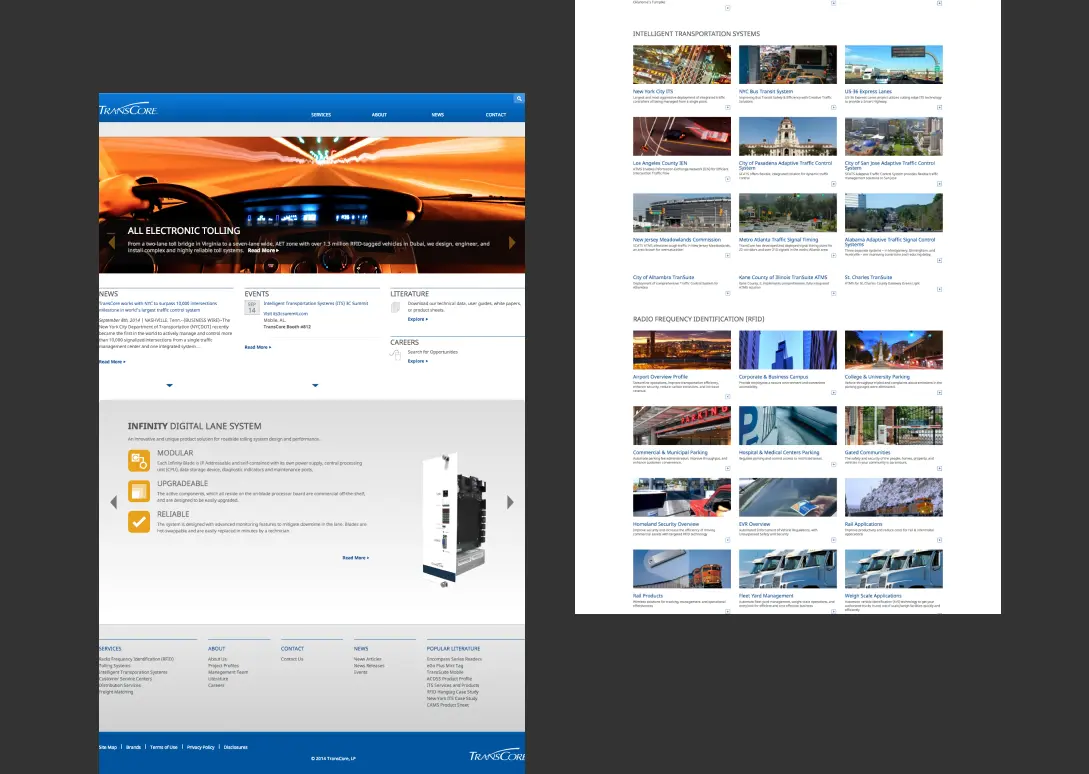The image size is (1089, 774).
Task: Click the Infinity blade product image
Action: 454,521
